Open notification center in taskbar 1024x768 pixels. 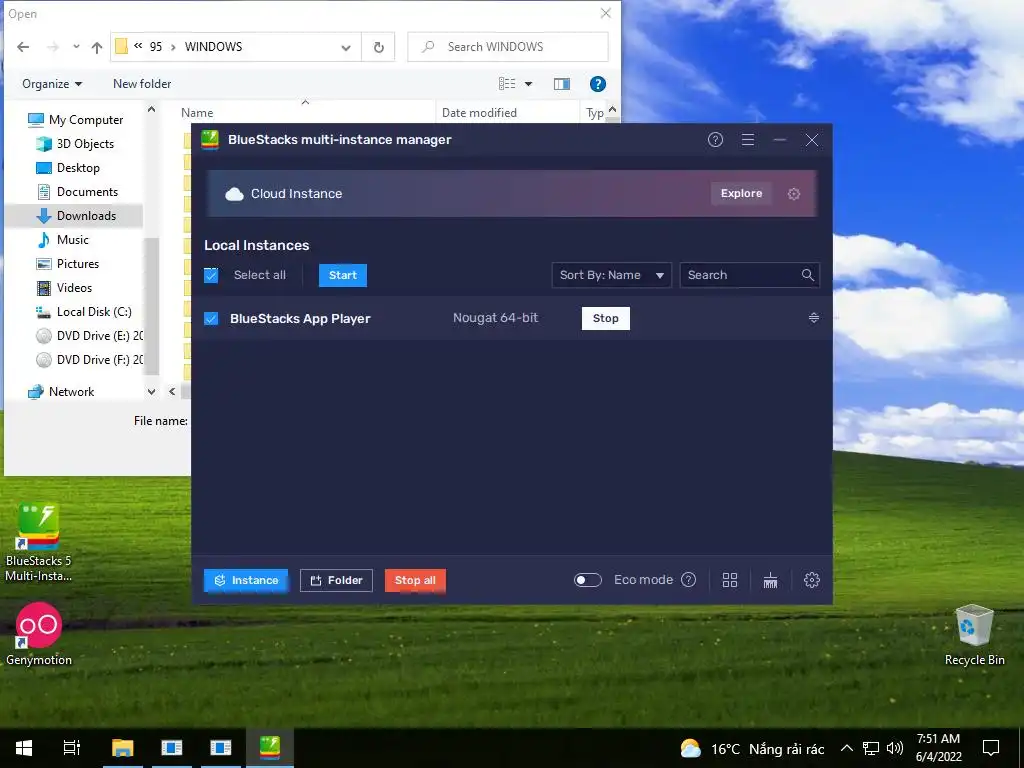(991, 748)
